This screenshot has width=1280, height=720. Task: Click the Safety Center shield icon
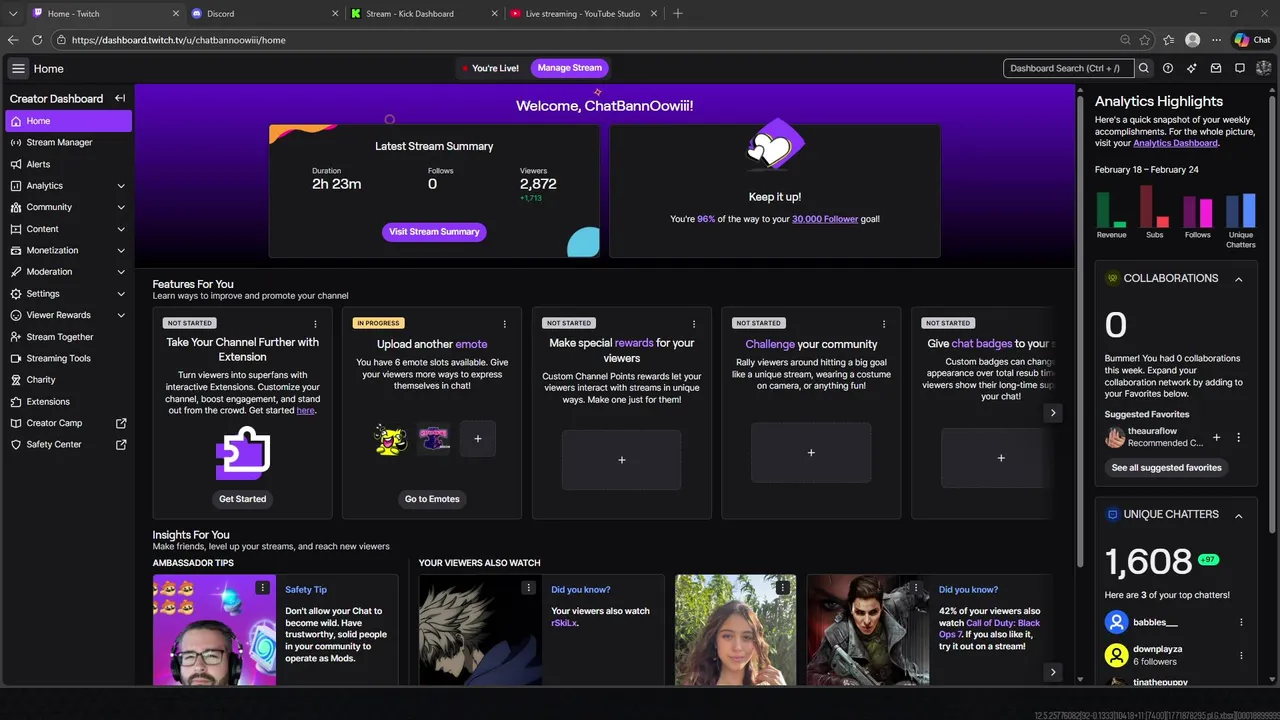(16, 444)
